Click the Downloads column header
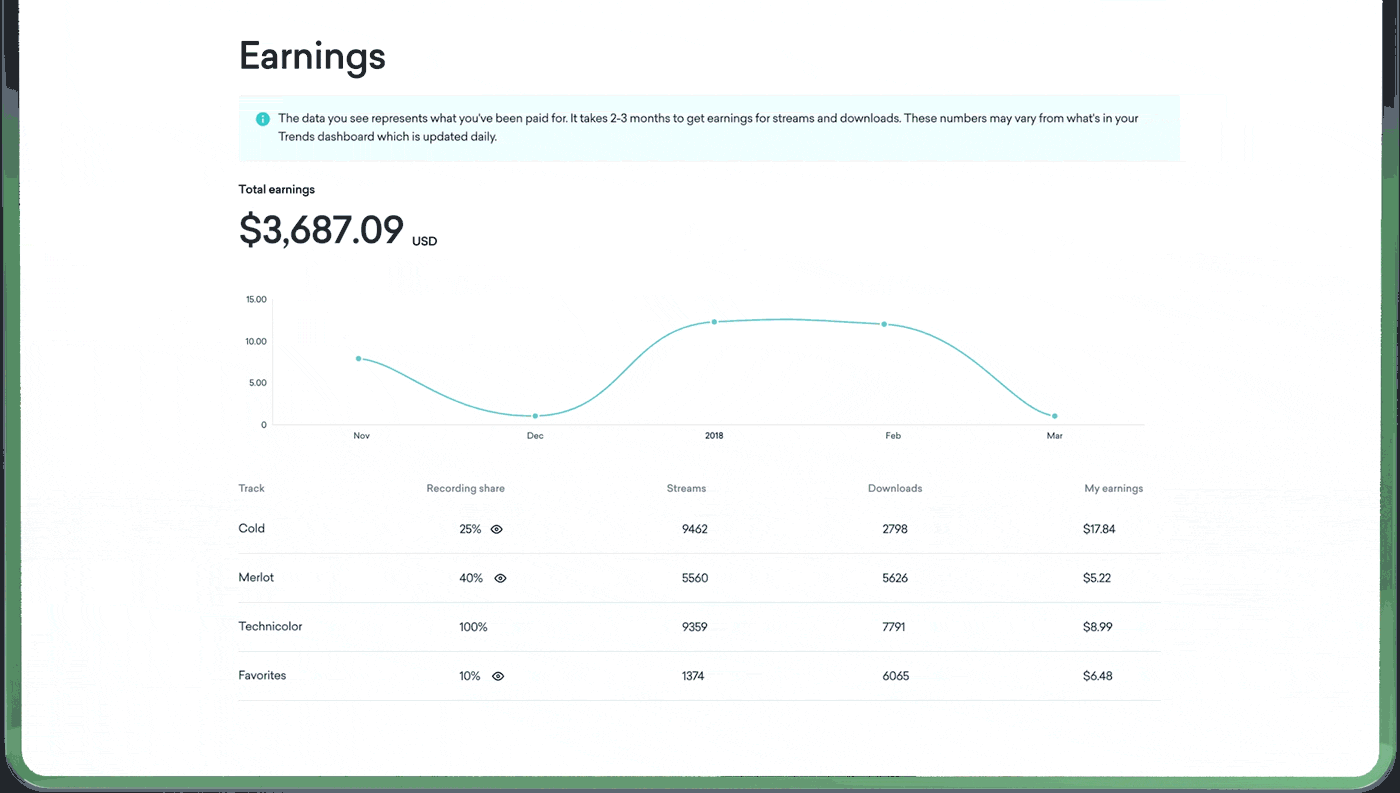 point(894,489)
